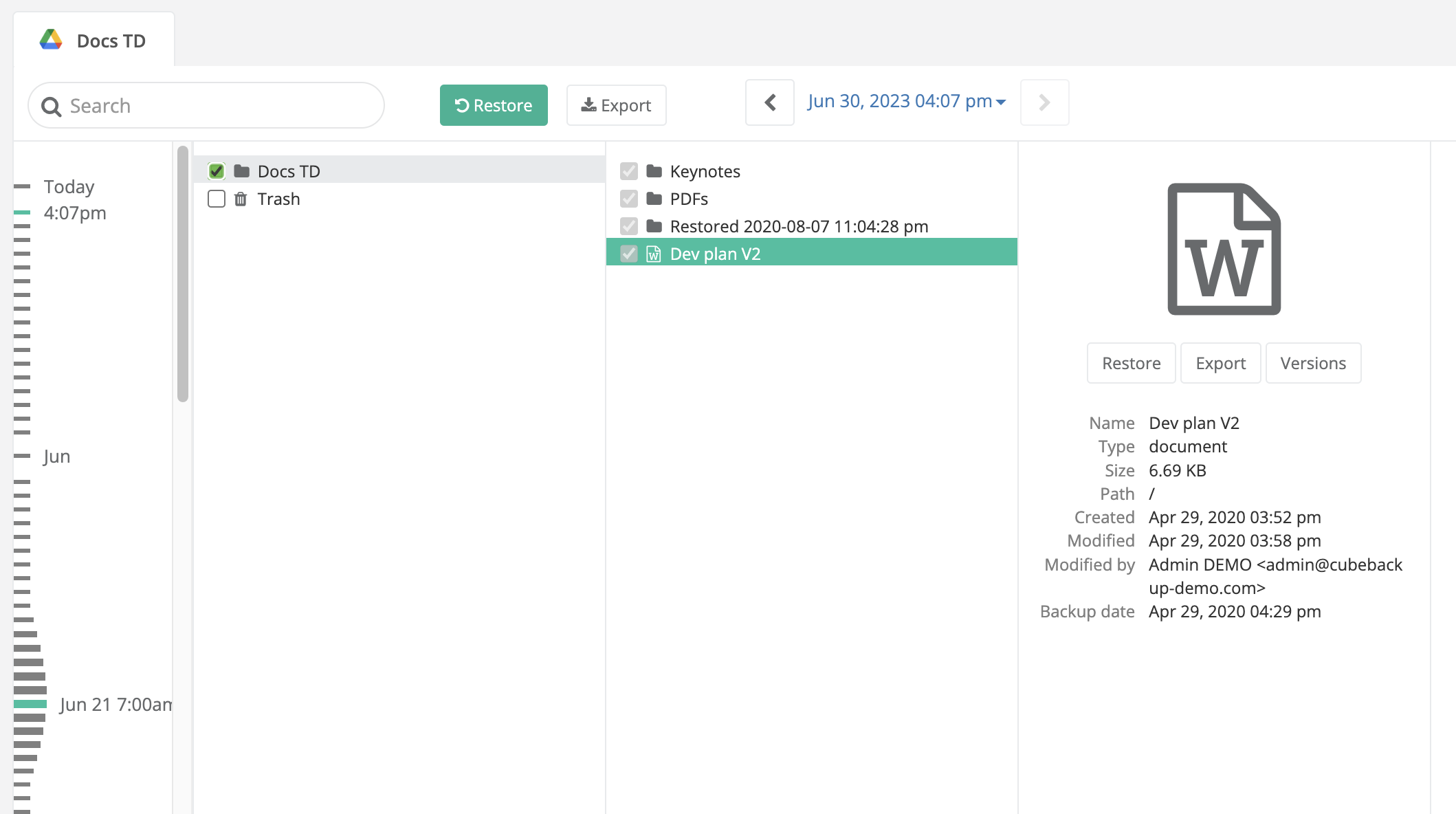Click inside the Search field
This screenshot has width=1456, height=814.
point(206,105)
